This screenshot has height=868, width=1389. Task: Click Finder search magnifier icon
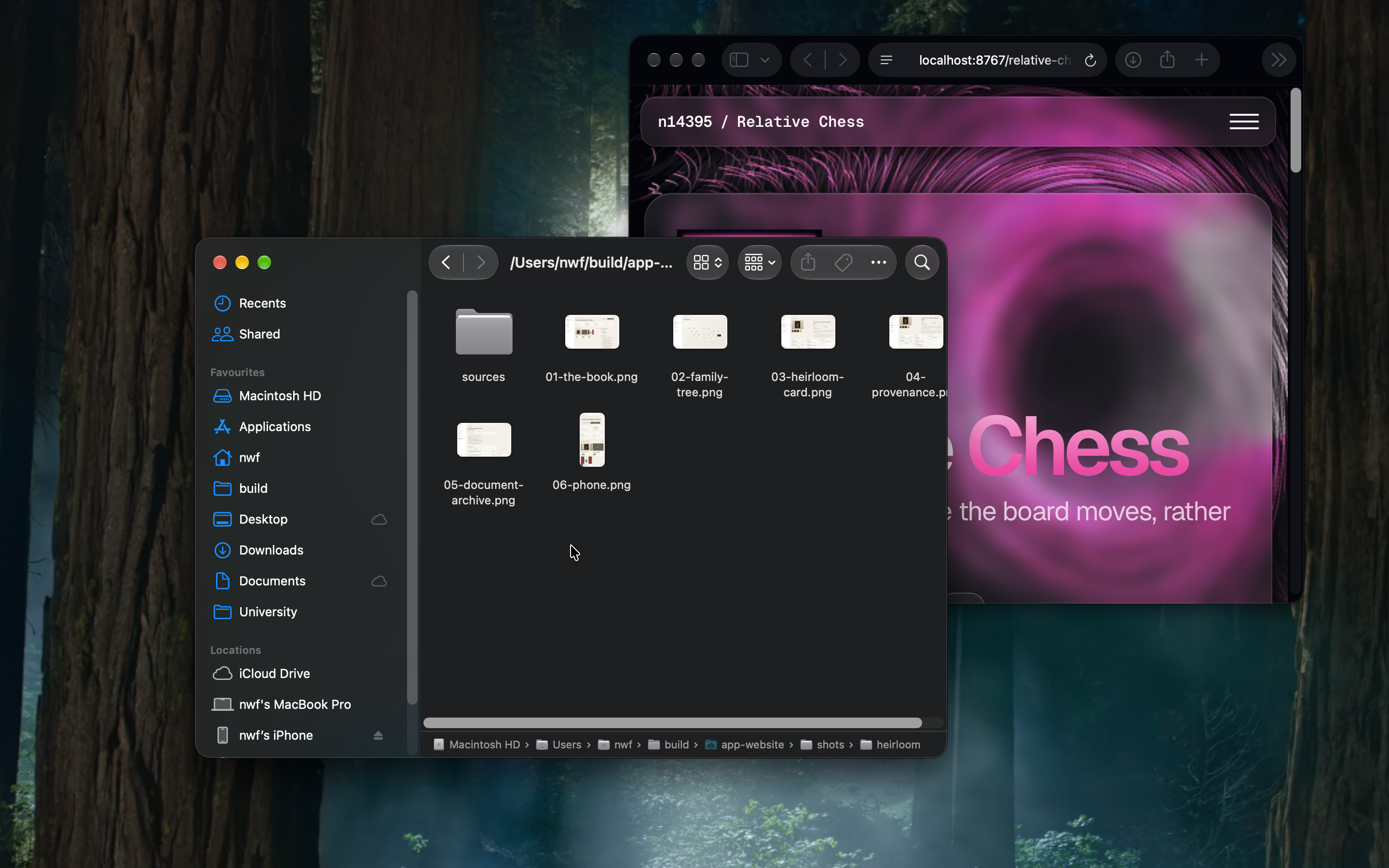point(922,262)
